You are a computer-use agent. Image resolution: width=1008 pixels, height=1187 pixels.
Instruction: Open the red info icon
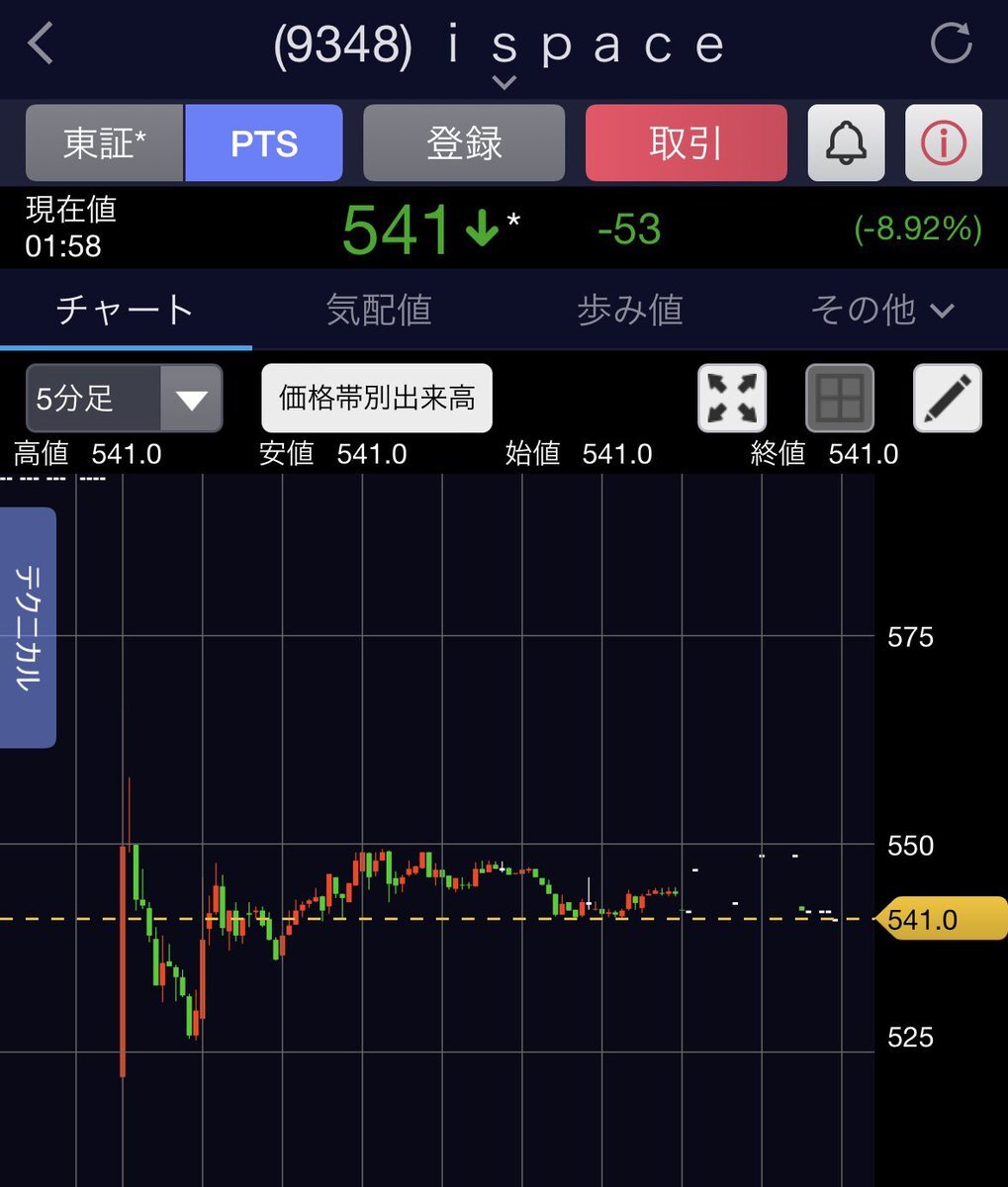click(943, 143)
